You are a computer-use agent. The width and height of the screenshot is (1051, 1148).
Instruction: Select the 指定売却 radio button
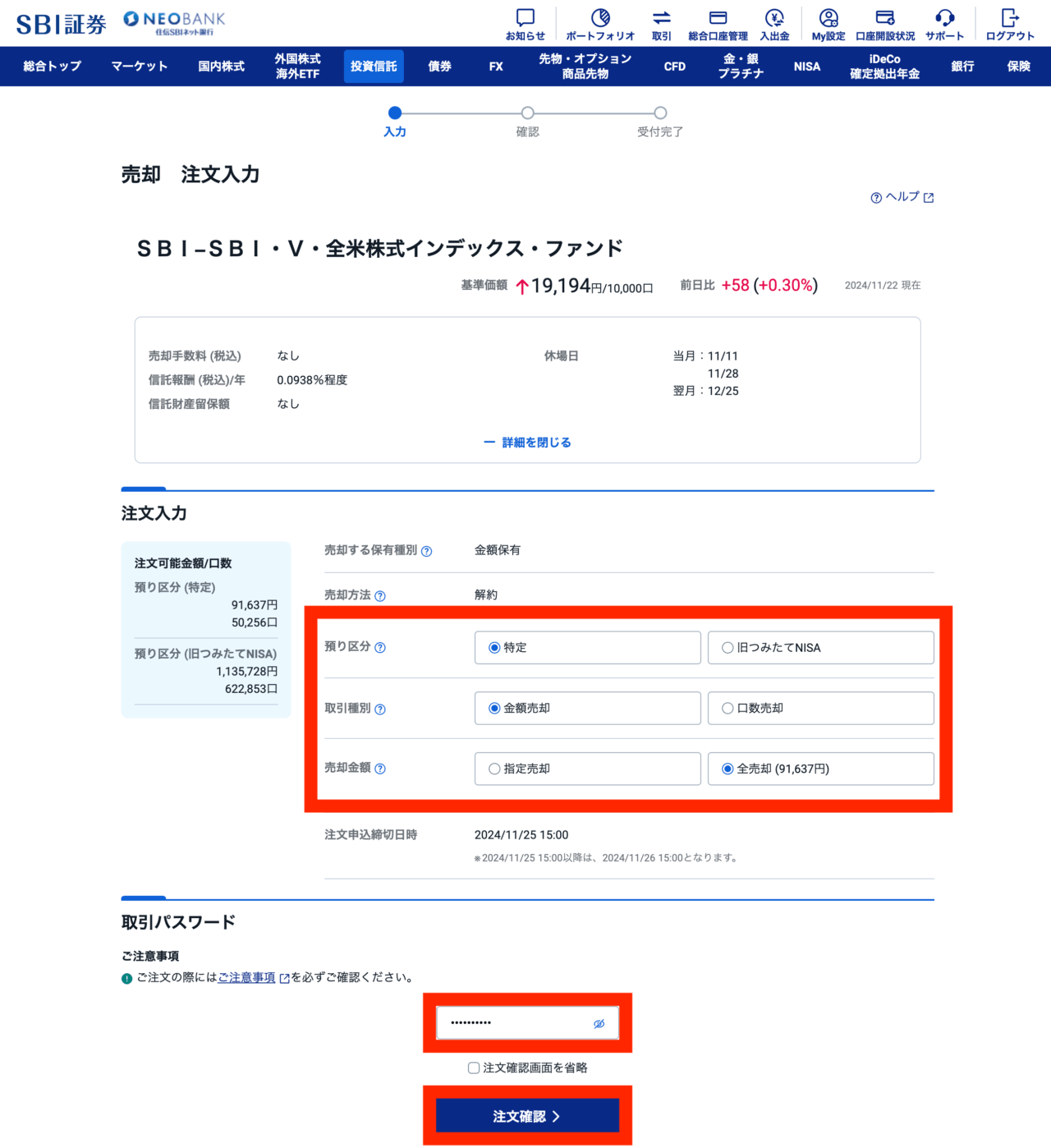[x=494, y=769]
